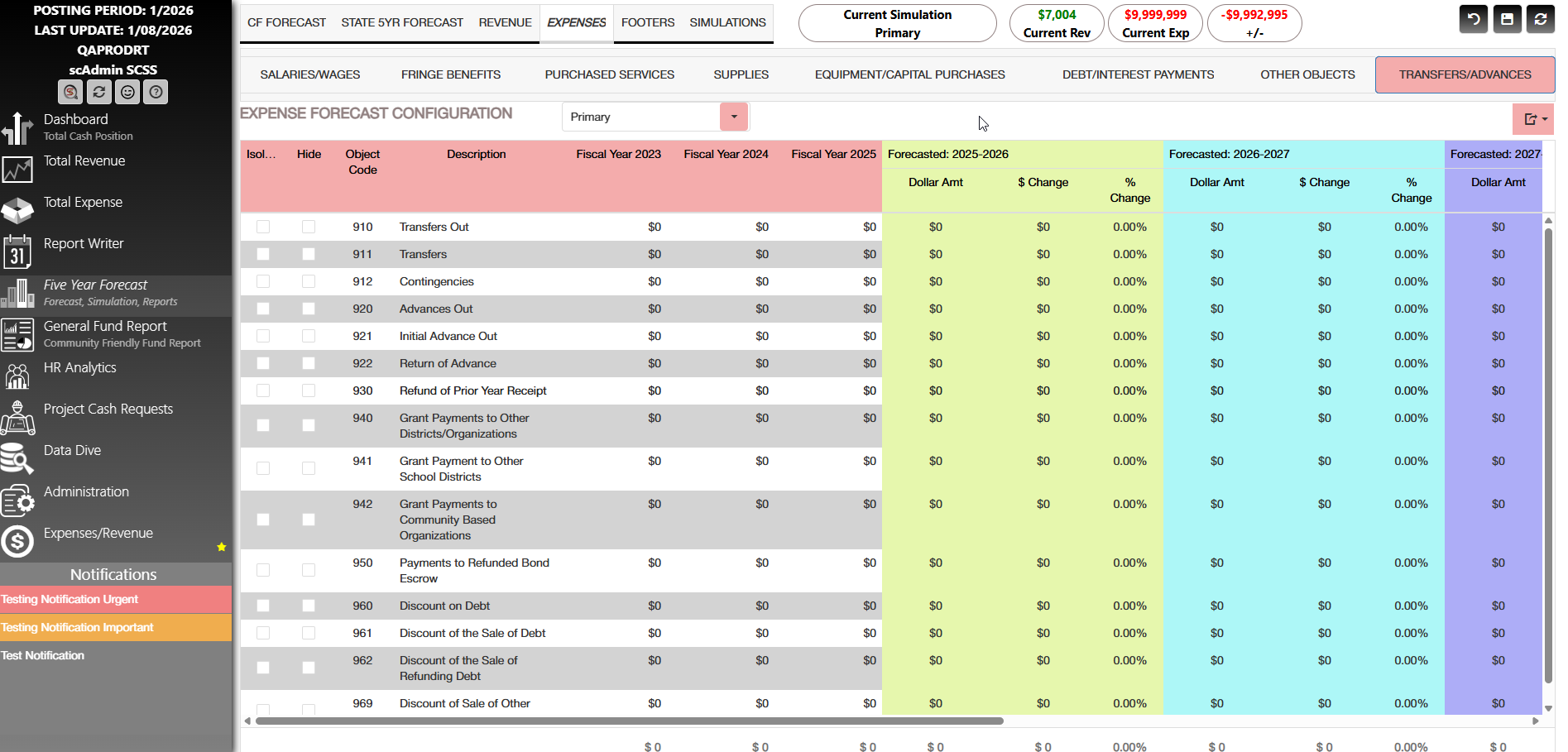1568x752 pixels.
Task: Click the Current Simulation Primary button
Action: pyautogui.click(x=898, y=23)
